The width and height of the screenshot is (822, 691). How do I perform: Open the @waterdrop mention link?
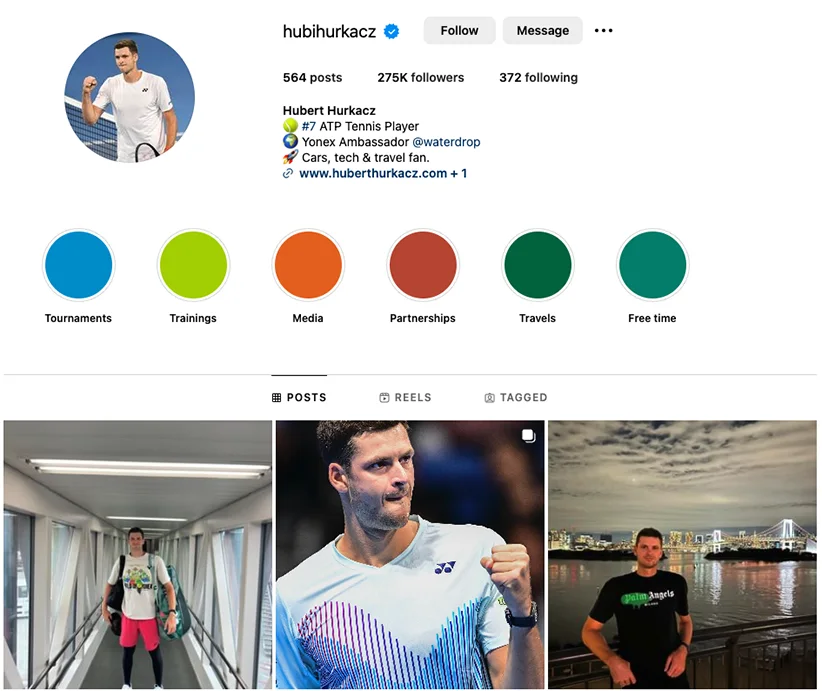(446, 142)
